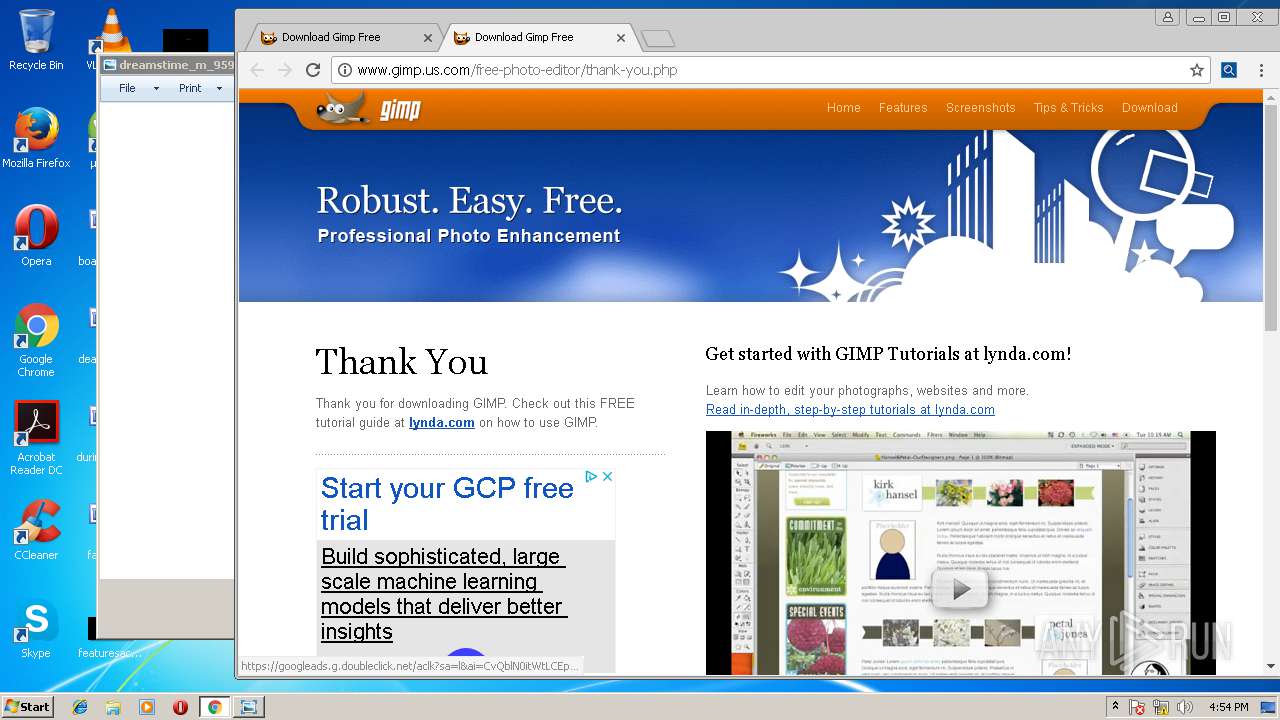Open the network tray icon
Screen dimensions: 1280x720
1161,707
